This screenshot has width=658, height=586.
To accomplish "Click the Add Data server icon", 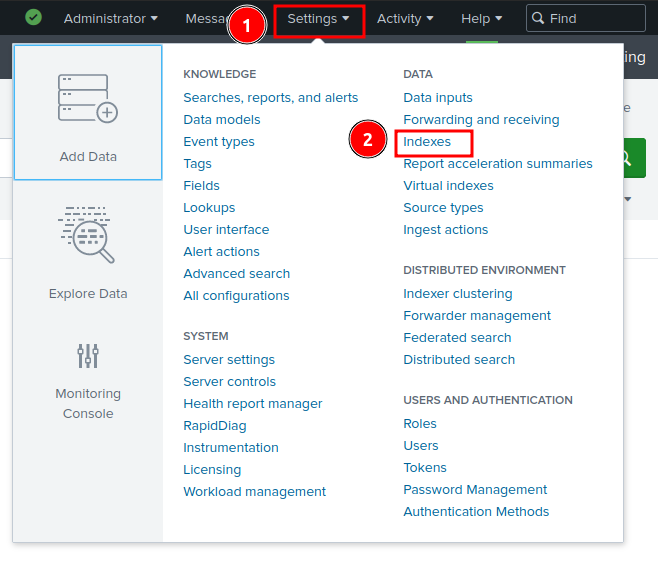I will coord(88,99).
